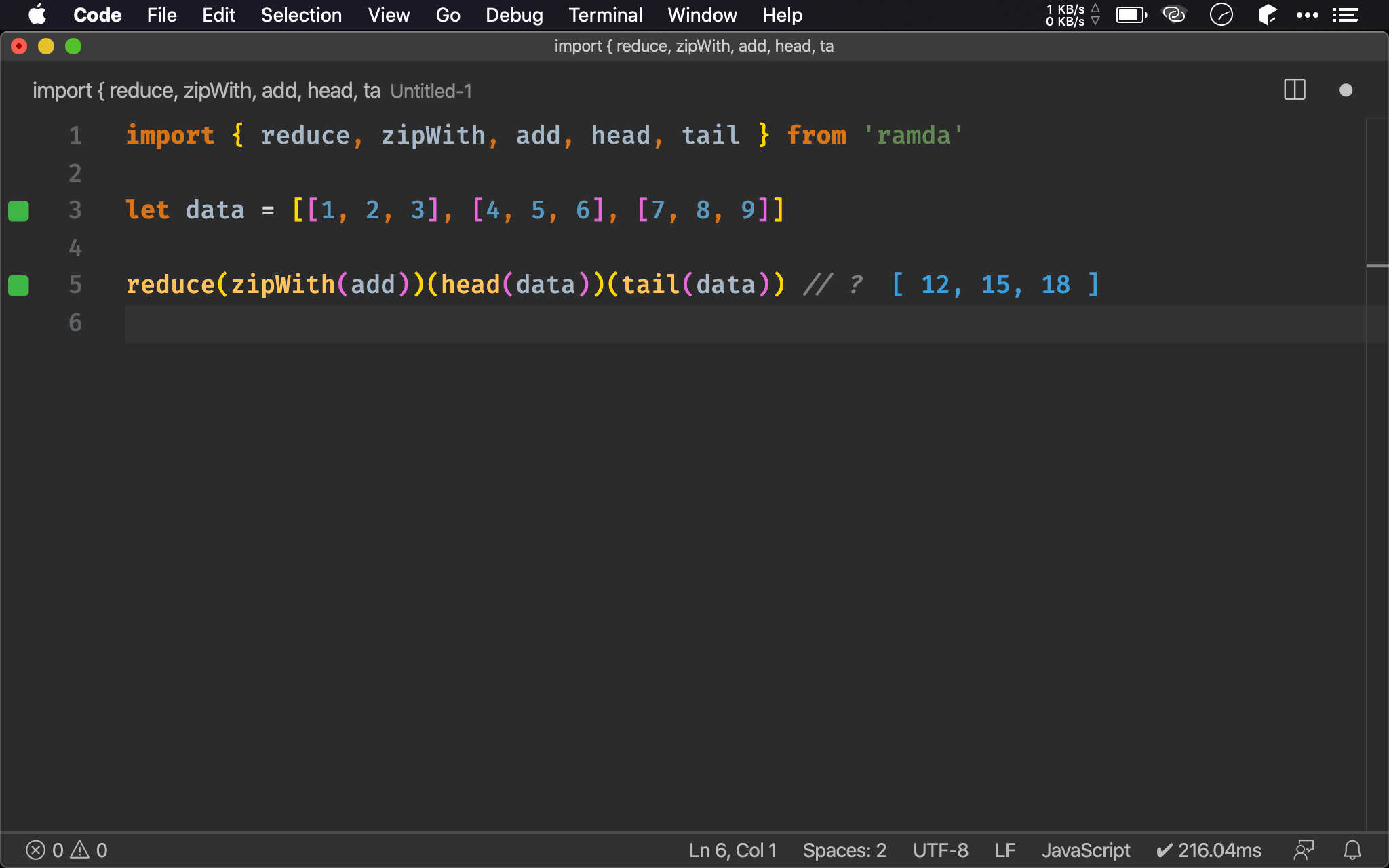Open the notifications bell in status bar
This screenshot has width=1389, height=868.
(x=1352, y=850)
